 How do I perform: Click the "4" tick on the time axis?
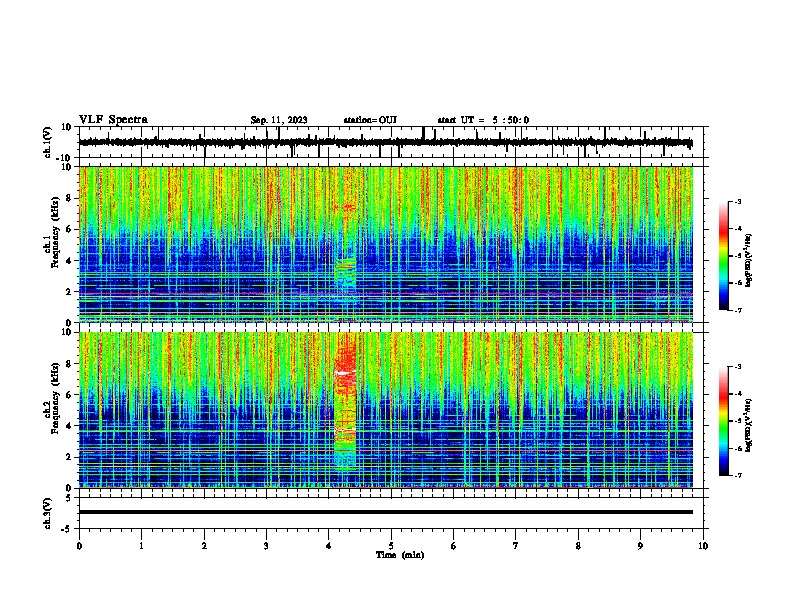(329, 546)
